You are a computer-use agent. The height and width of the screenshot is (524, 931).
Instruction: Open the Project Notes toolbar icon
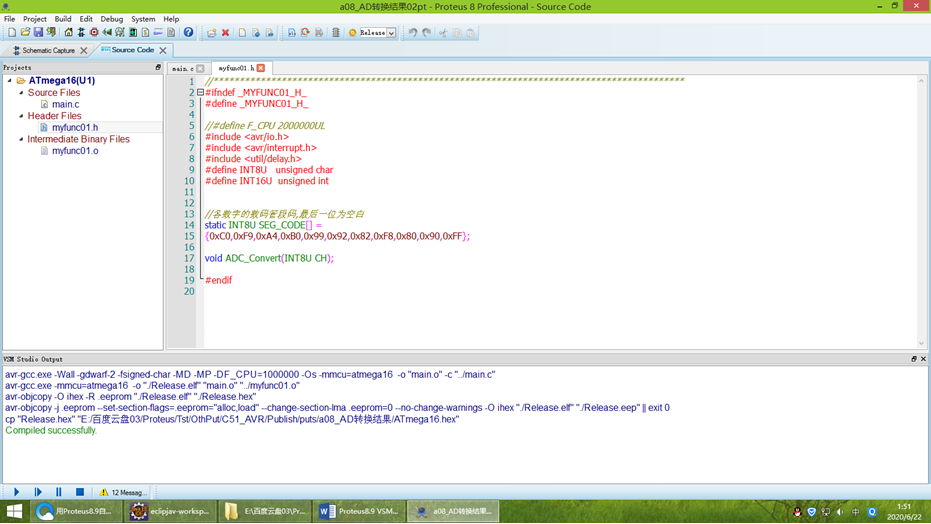tap(171, 33)
